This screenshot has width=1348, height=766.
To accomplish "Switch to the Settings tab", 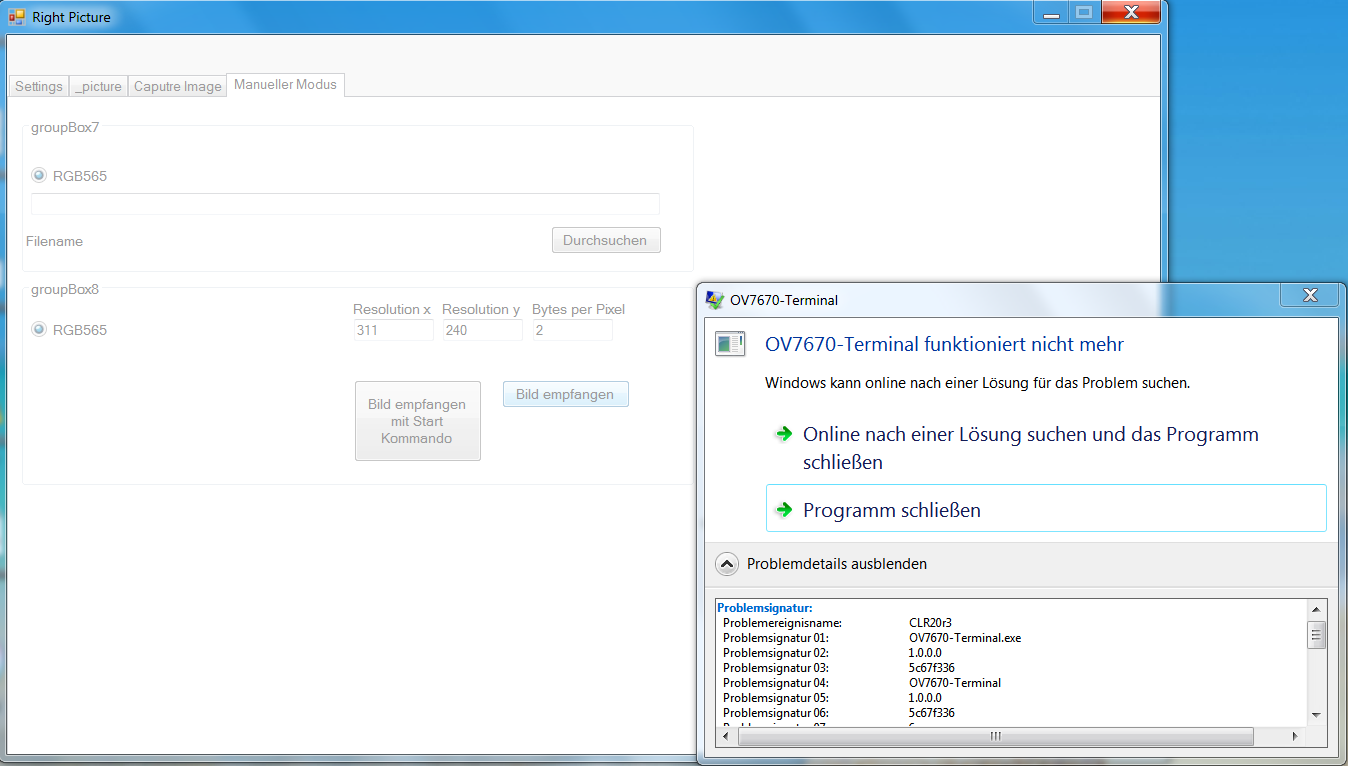I will [39, 86].
